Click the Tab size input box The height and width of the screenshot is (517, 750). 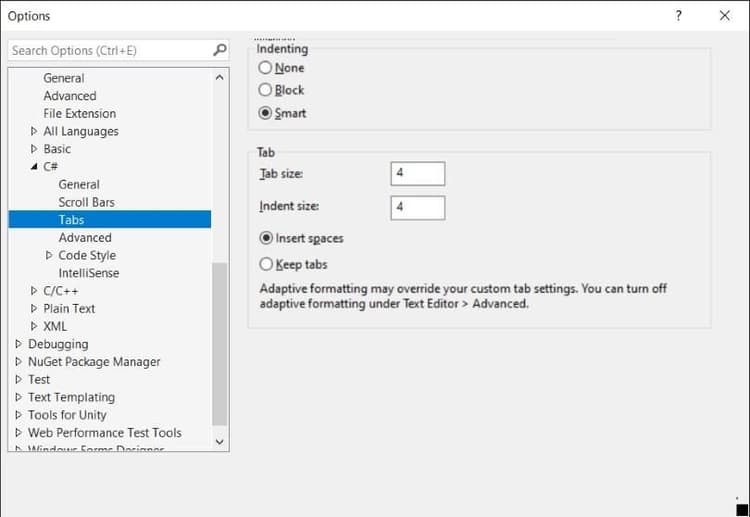418,174
